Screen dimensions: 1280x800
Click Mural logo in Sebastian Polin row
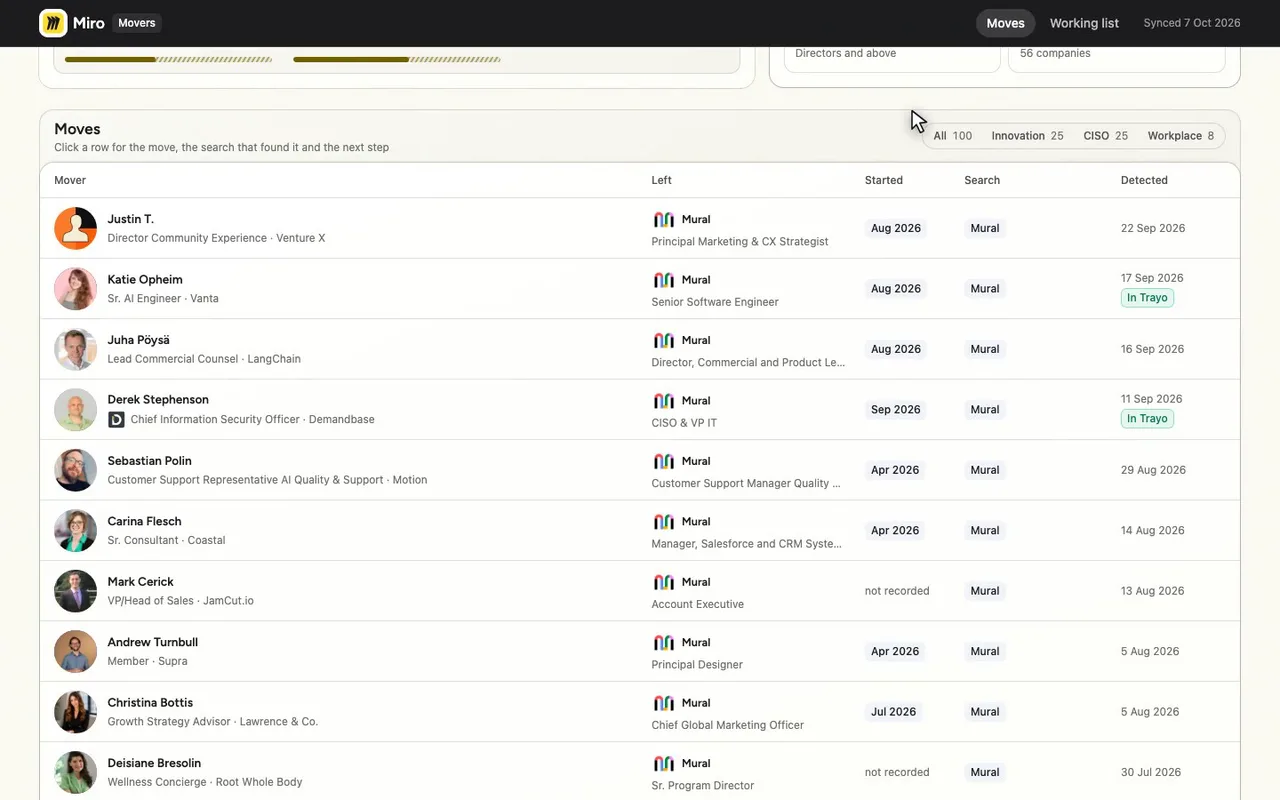[x=664, y=461]
